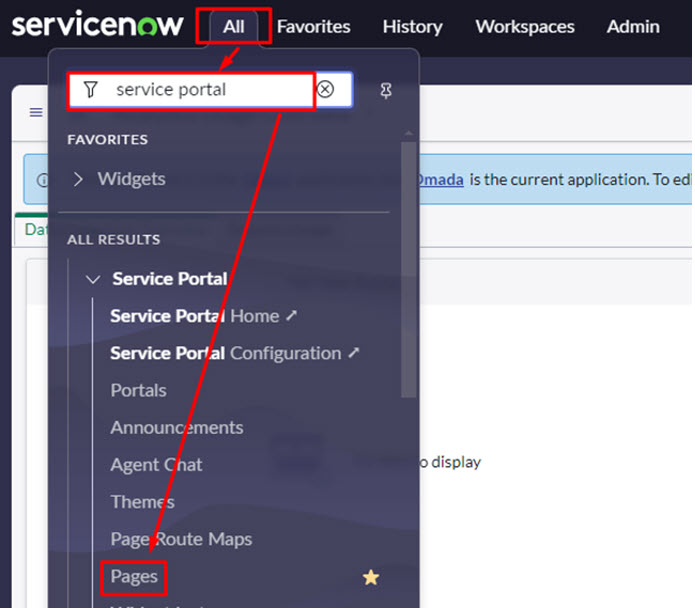Image resolution: width=695 pixels, height=609 pixels.
Task: Open the Agent Chat module
Action: (x=156, y=465)
